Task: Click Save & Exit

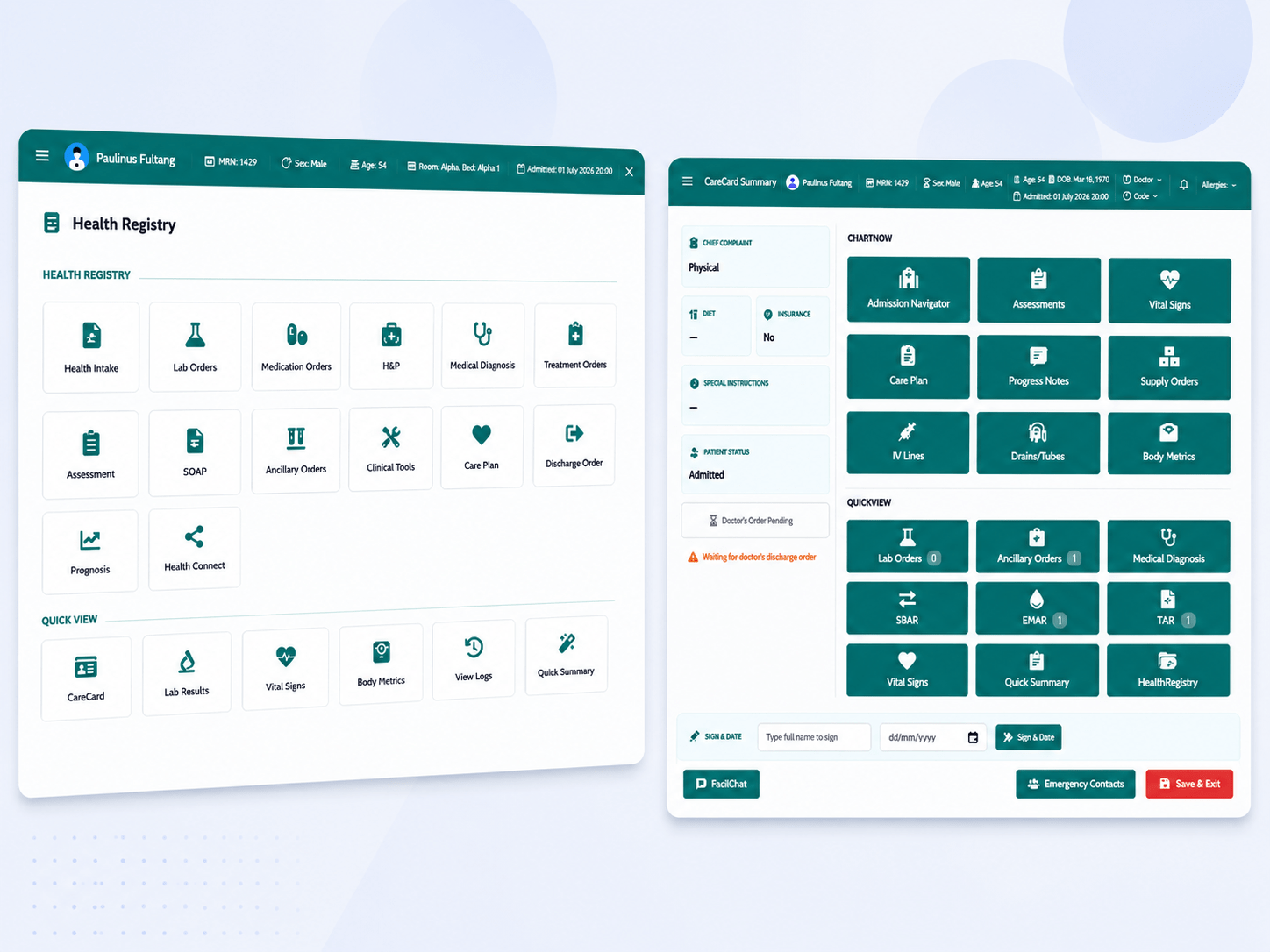Action: click(x=1189, y=784)
